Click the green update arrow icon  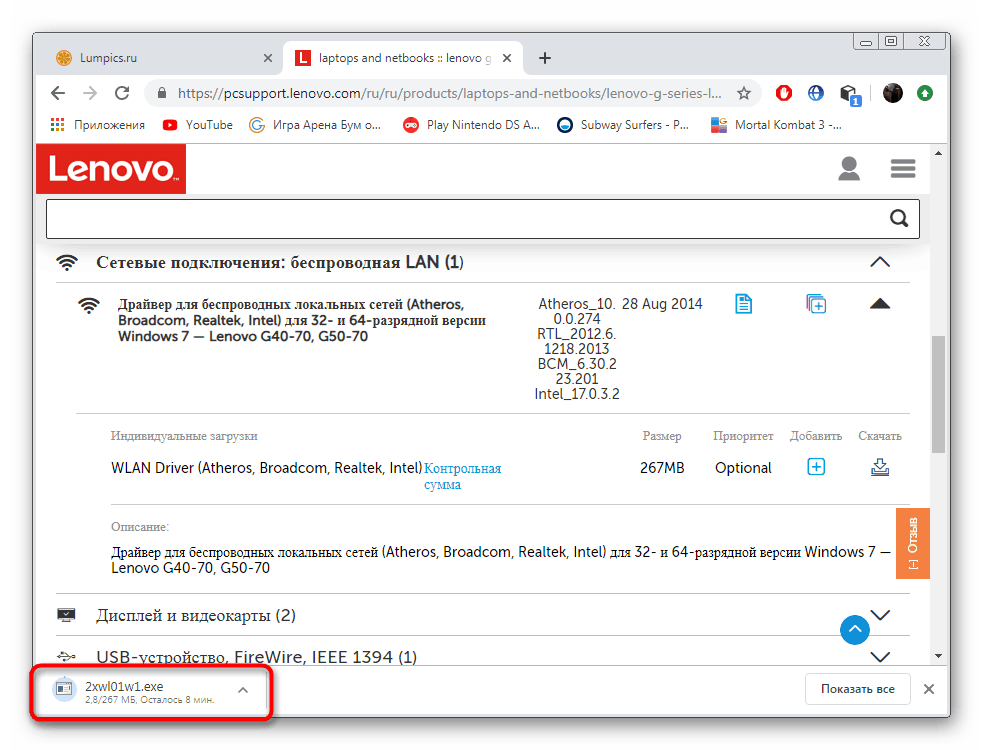[925, 93]
